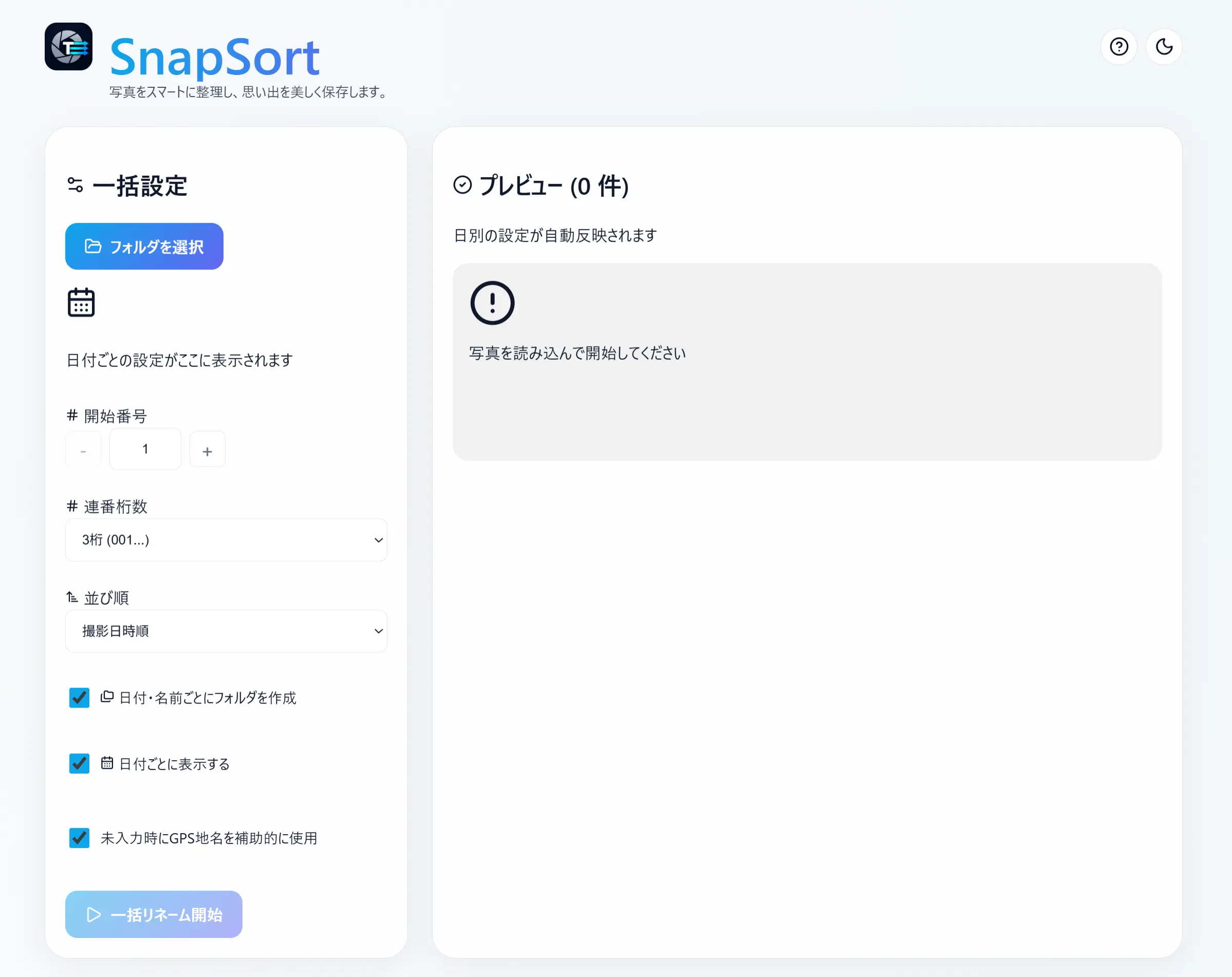Open help via the question mark icon
This screenshot has height=977, width=1232.
coord(1119,46)
